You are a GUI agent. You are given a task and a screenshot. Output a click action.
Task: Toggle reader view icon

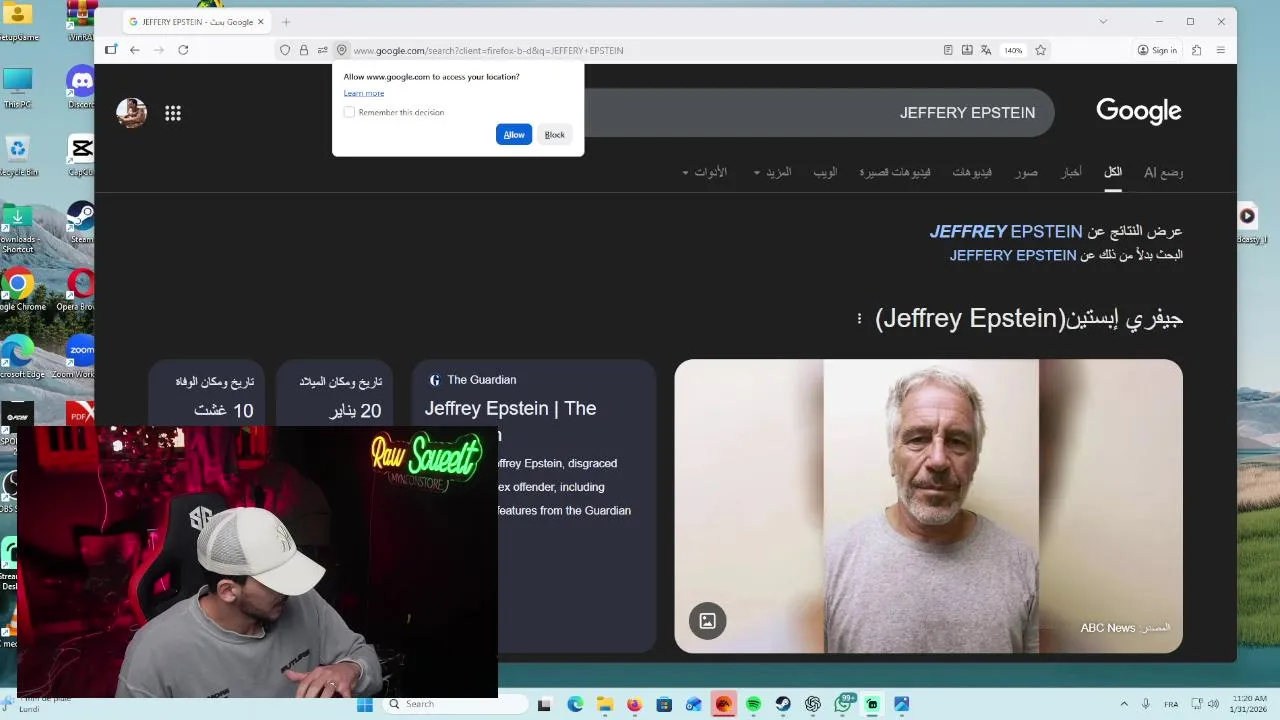click(948, 50)
